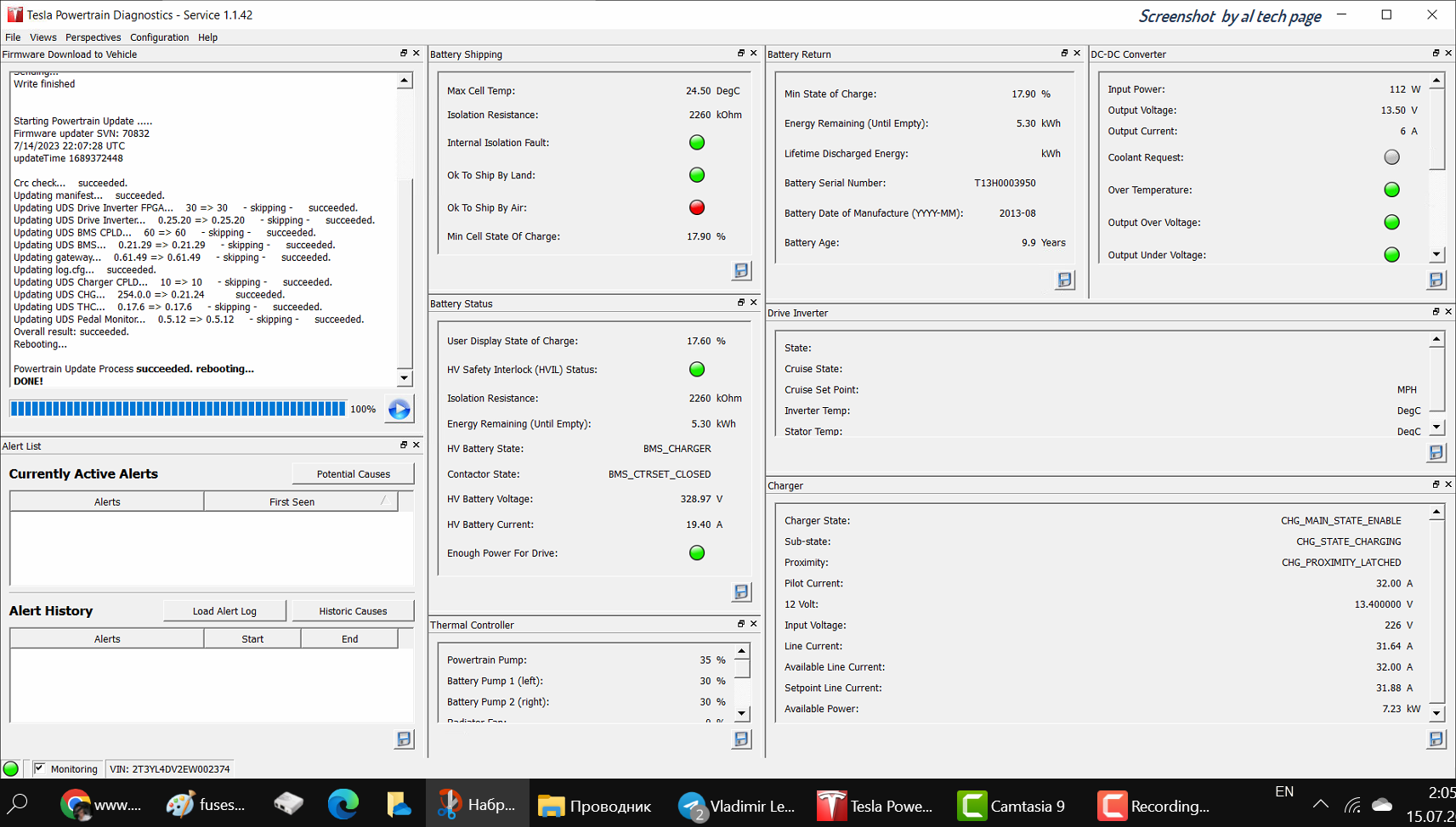1456x827 pixels.
Task: Click the blue play button beside progress bar
Action: click(x=399, y=409)
